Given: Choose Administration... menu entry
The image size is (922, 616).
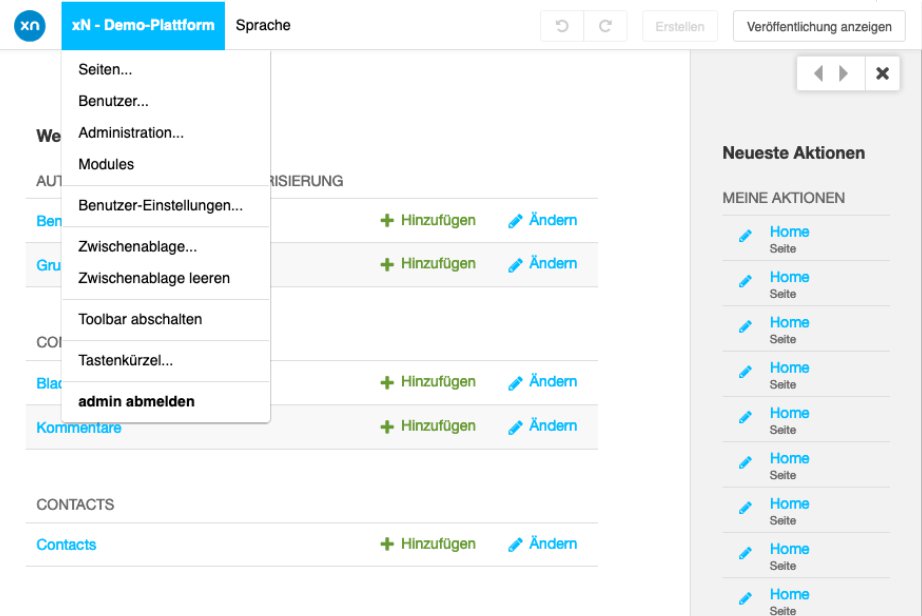Looking at the screenshot, I should 131,133.
